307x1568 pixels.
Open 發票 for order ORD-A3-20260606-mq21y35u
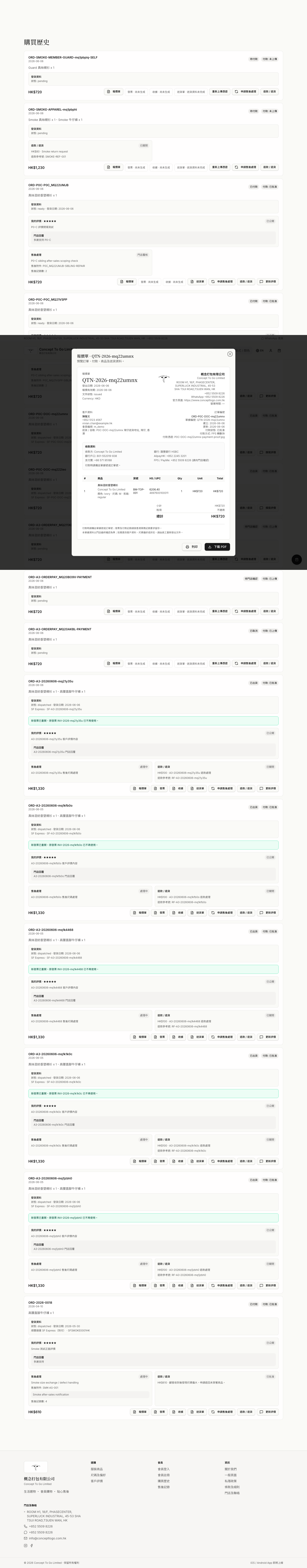(159, 788)
